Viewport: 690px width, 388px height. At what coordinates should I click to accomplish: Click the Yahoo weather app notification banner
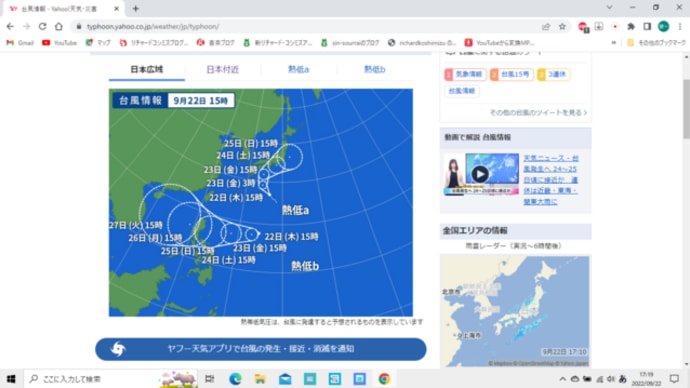tap(261, 349)
